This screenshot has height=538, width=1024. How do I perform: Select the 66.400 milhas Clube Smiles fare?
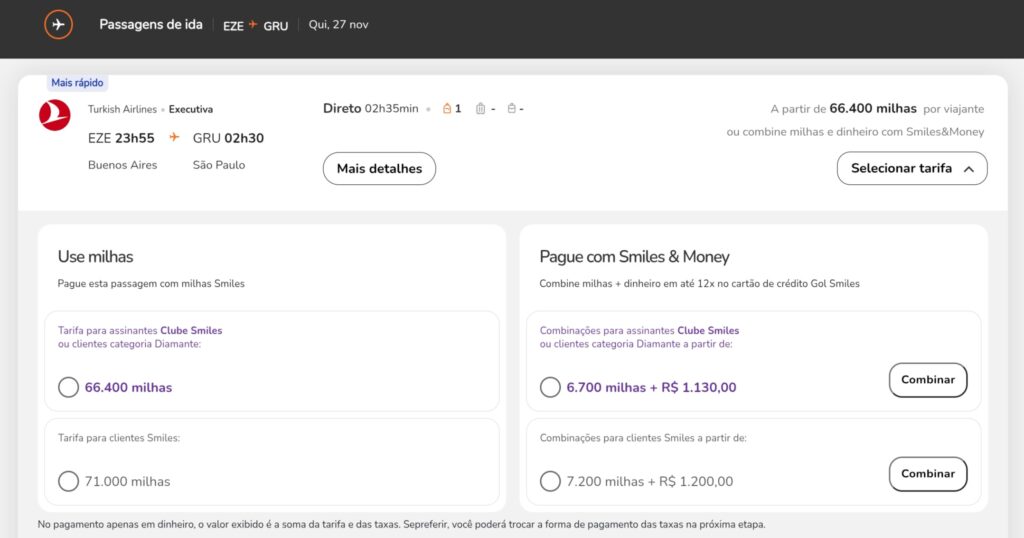[x=69, y=387]
